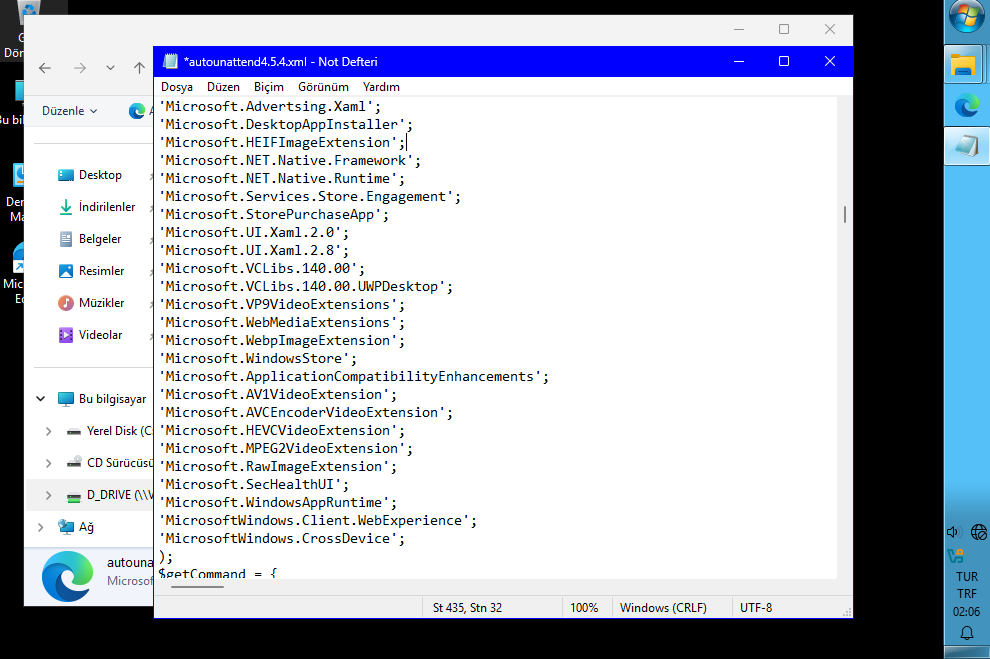The width and height of the screenshot is (990, 659).
Task: Open the Biçim menu
Action: 269,86
